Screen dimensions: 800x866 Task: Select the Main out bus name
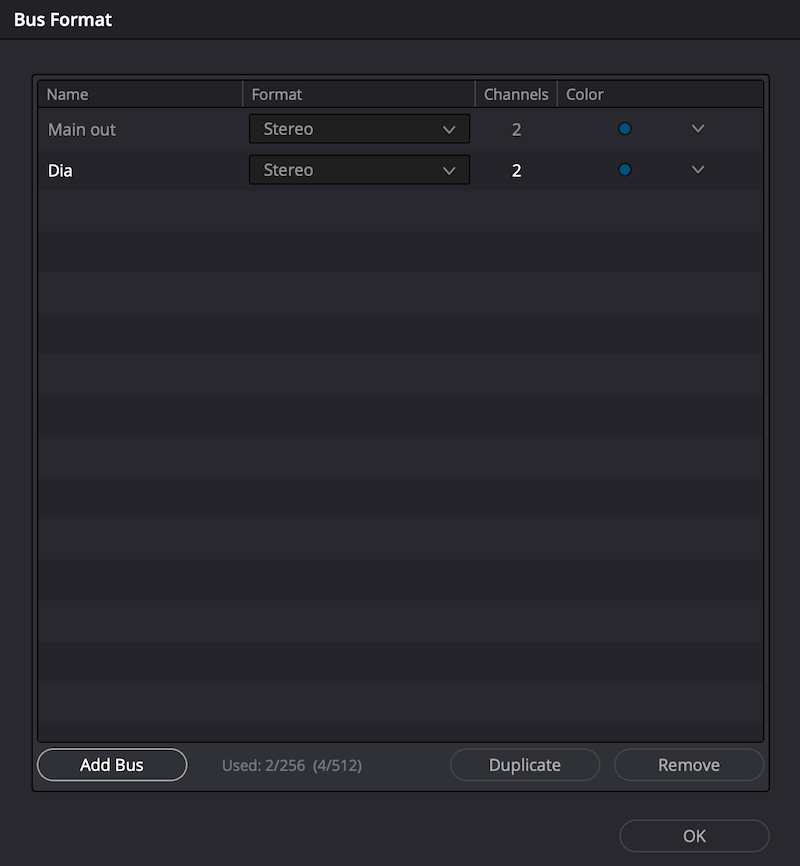82,129
